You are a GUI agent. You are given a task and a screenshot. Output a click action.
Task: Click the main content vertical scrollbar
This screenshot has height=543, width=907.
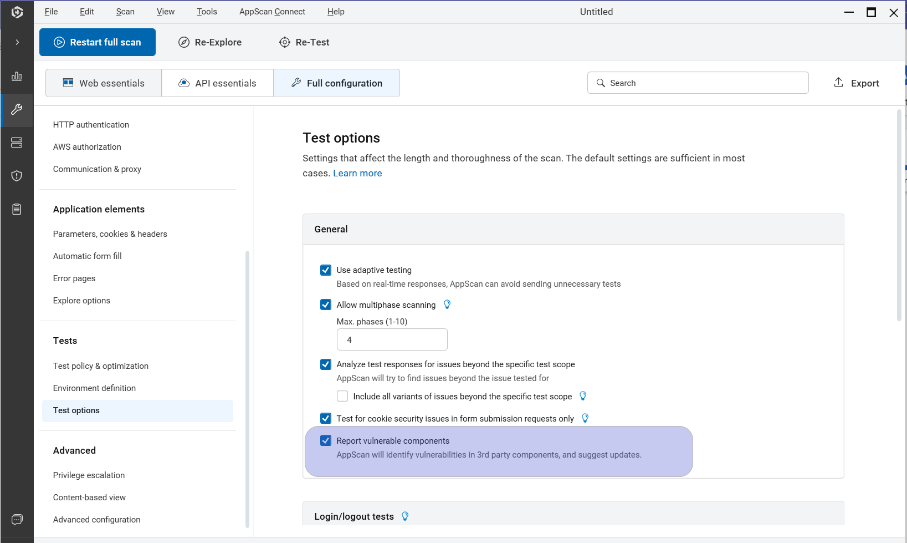(899, 215)
